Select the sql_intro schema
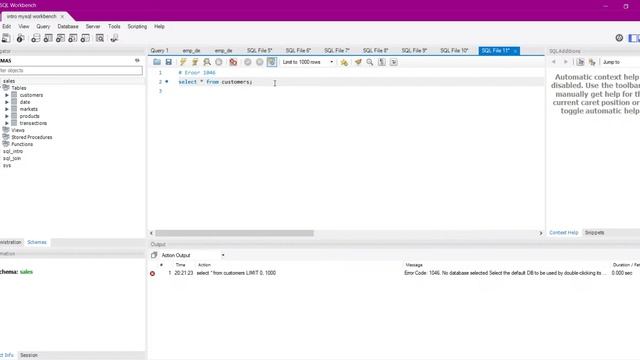Image resolution: width=640 pixels, height=360 pixels. click(13, 151)
